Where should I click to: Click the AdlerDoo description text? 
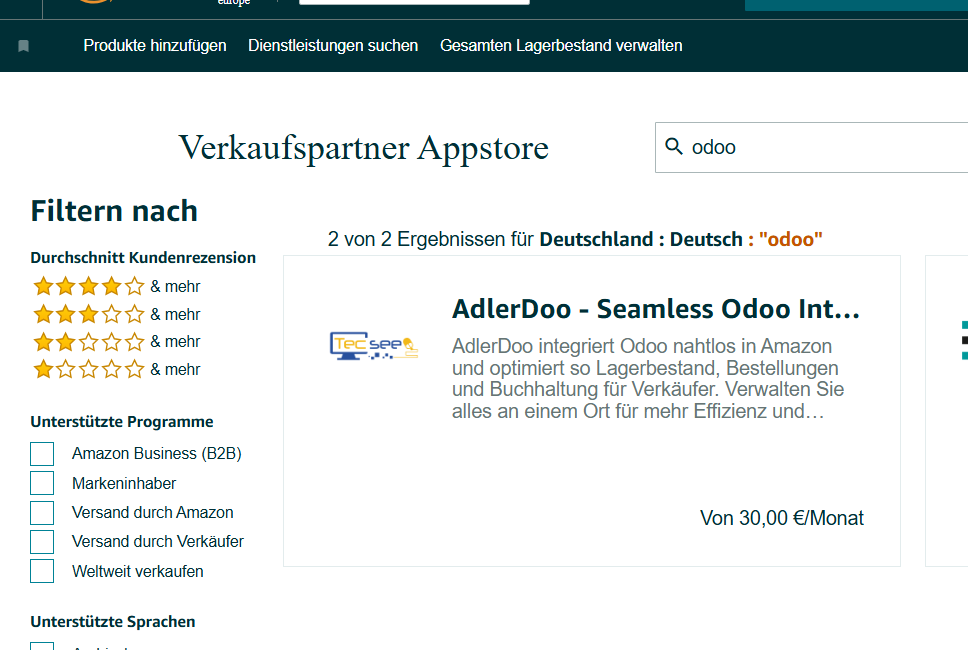pos(647,379)
